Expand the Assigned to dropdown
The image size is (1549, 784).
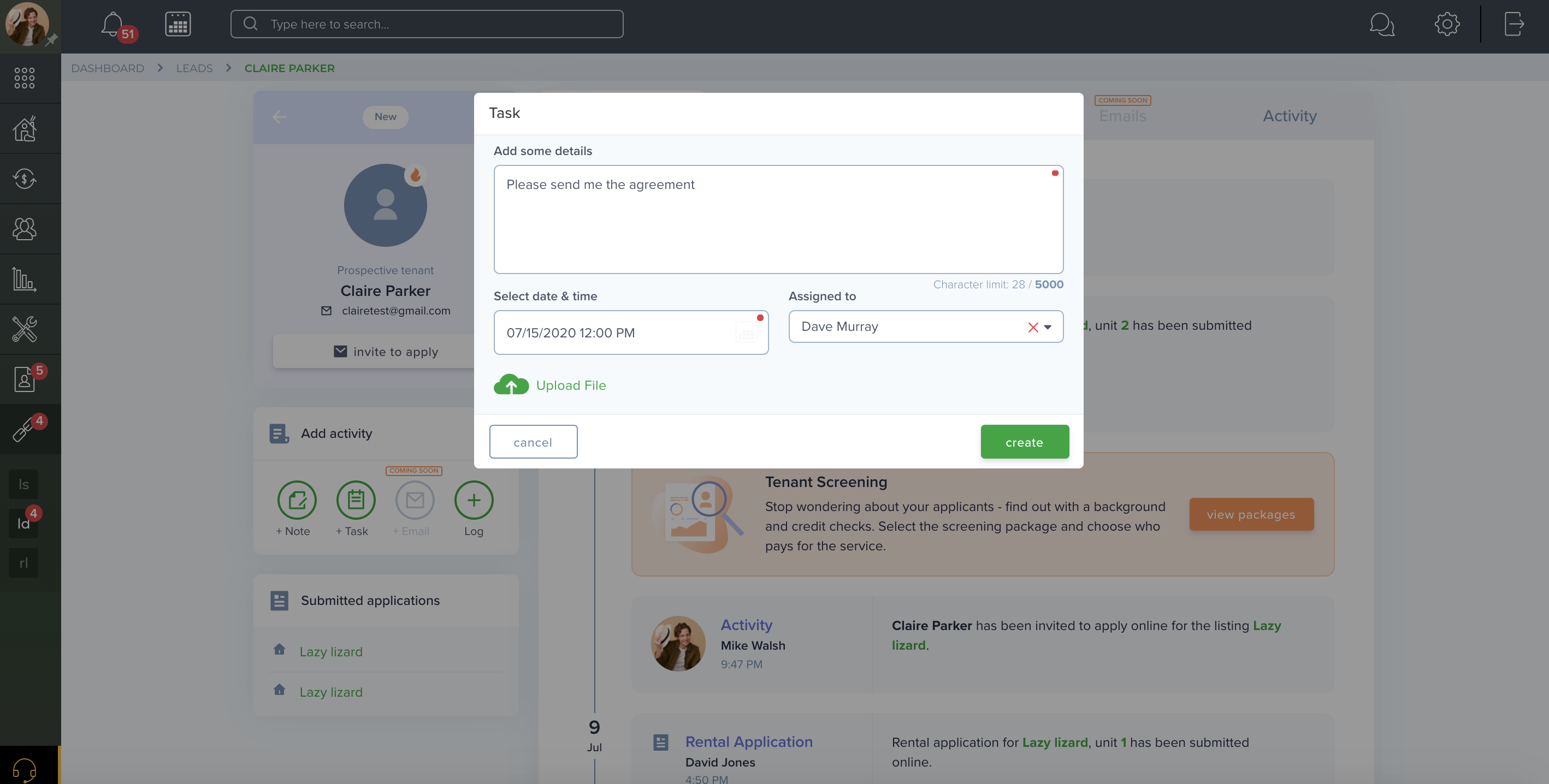pyautogui.click(x=1048, y=327)
